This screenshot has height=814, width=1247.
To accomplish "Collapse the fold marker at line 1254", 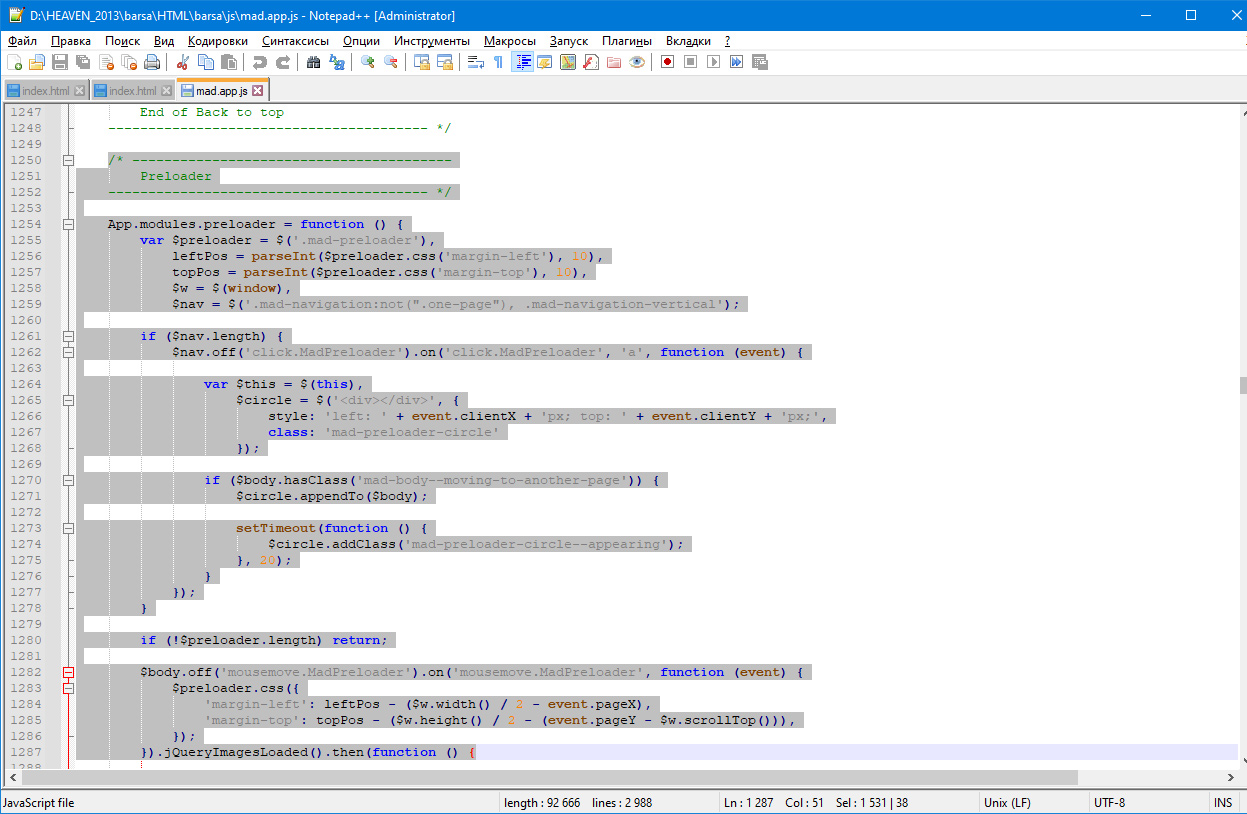I will (x=68, y=224).
